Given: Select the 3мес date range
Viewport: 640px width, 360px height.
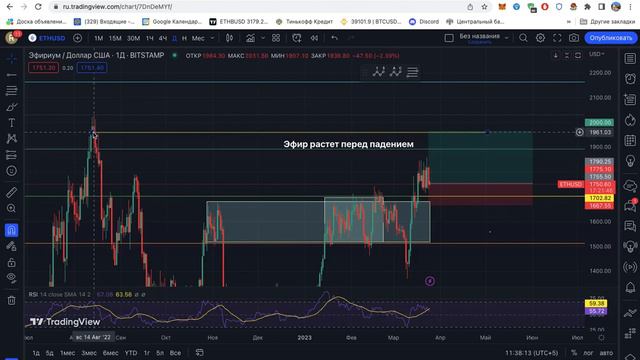Looking at the screenshot, I should pyautogui.click(x=89, y=353).
